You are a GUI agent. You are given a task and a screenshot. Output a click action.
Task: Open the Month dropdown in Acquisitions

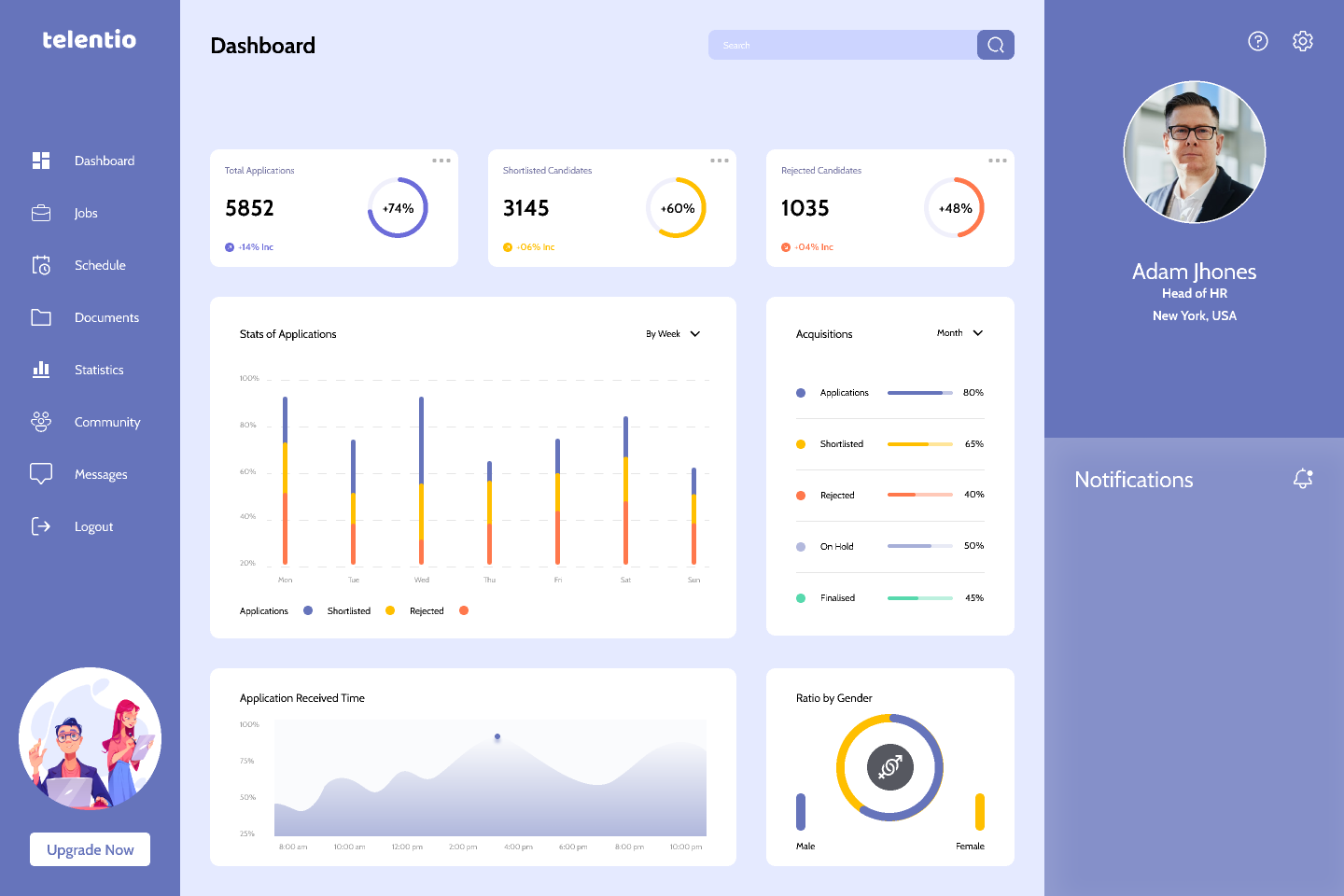point(960,333)
